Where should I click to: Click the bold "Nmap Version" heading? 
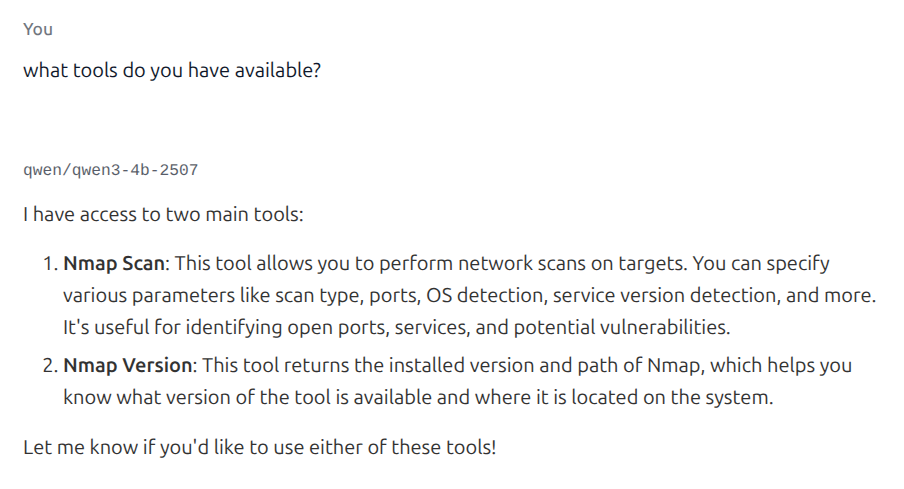coord(126,365)
